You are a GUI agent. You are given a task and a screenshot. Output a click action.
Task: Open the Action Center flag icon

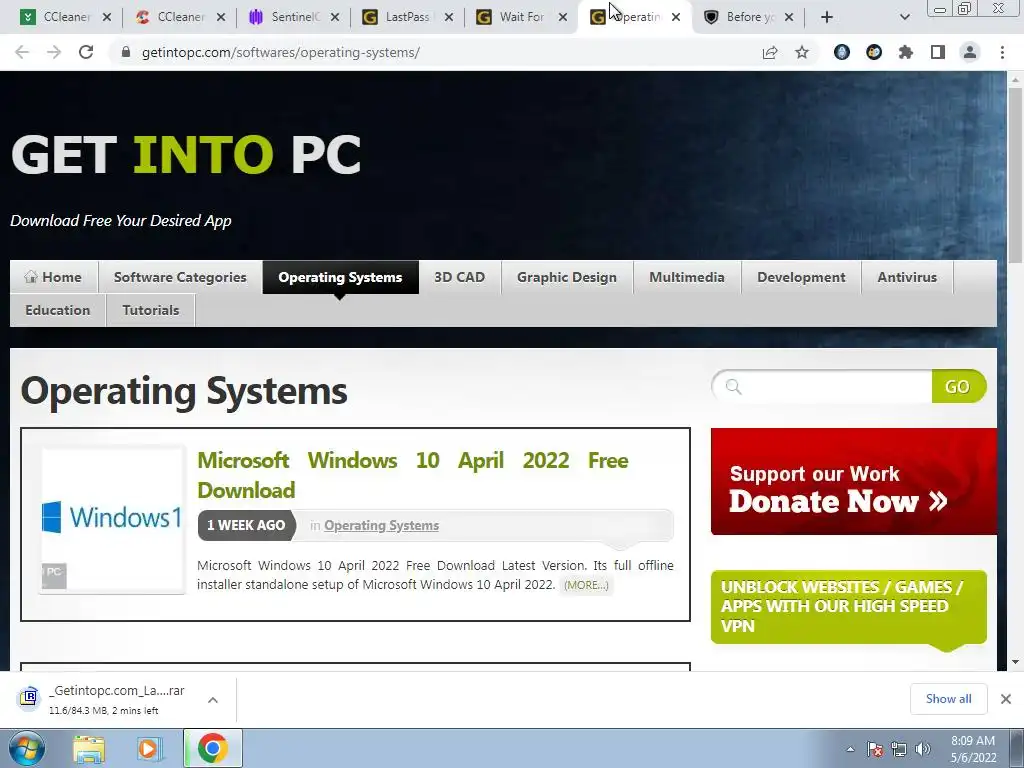(875, 749)
